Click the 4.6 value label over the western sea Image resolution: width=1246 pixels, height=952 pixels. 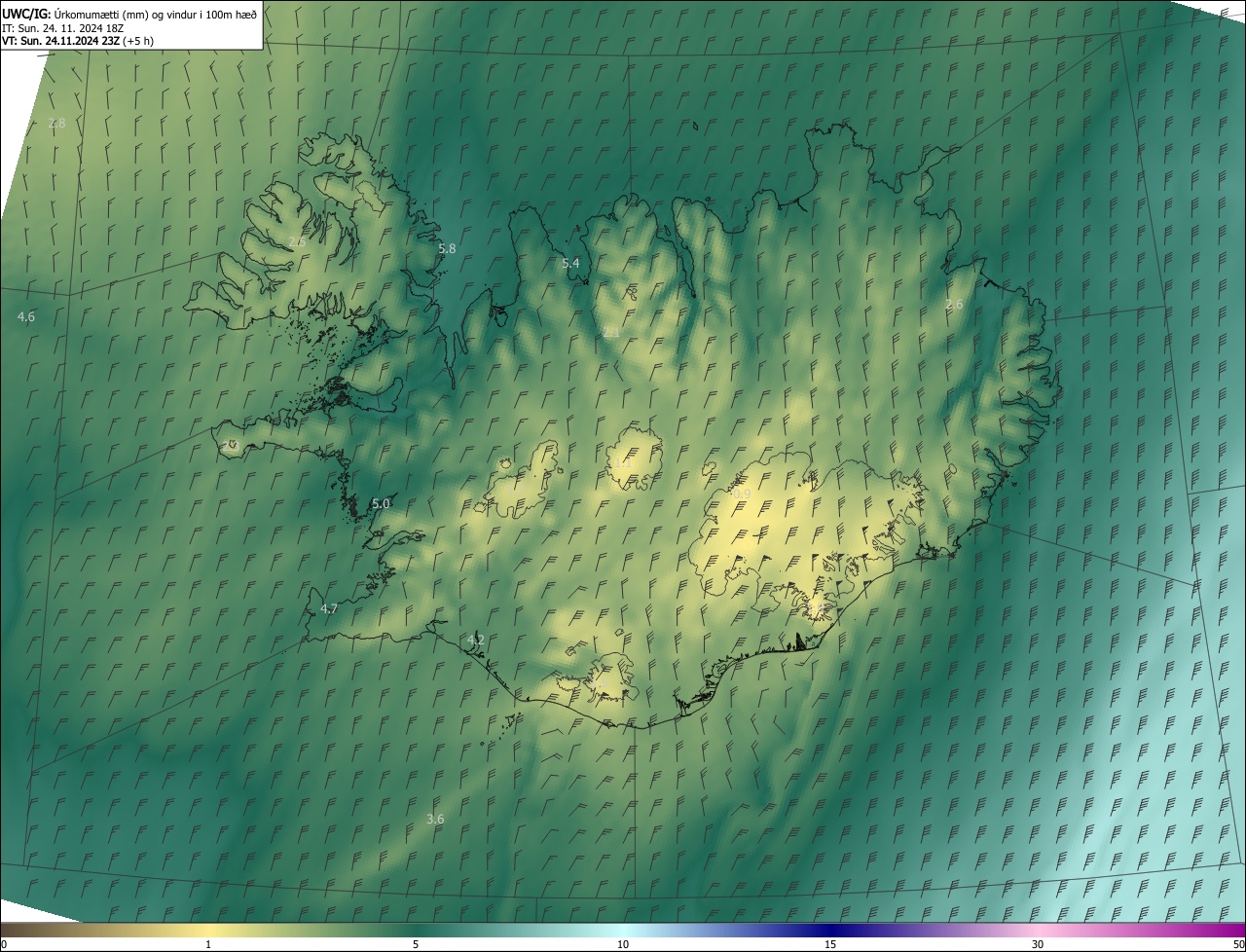click(26, 317)
